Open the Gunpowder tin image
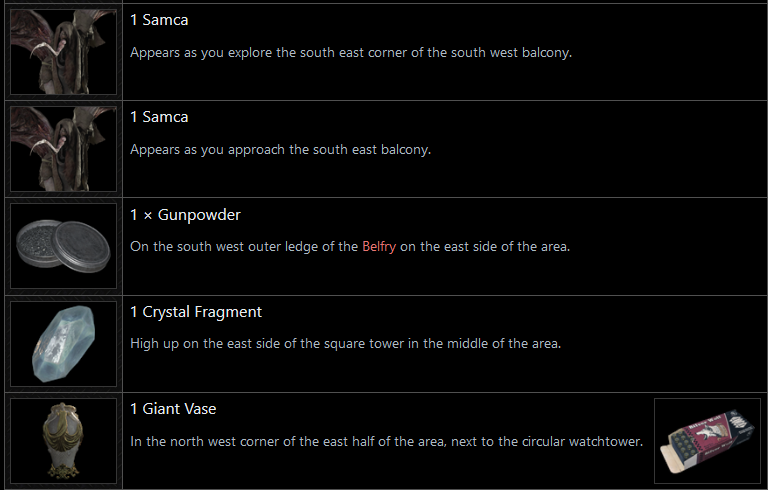This screenshot has width=768, height=490. pos(63,246)
